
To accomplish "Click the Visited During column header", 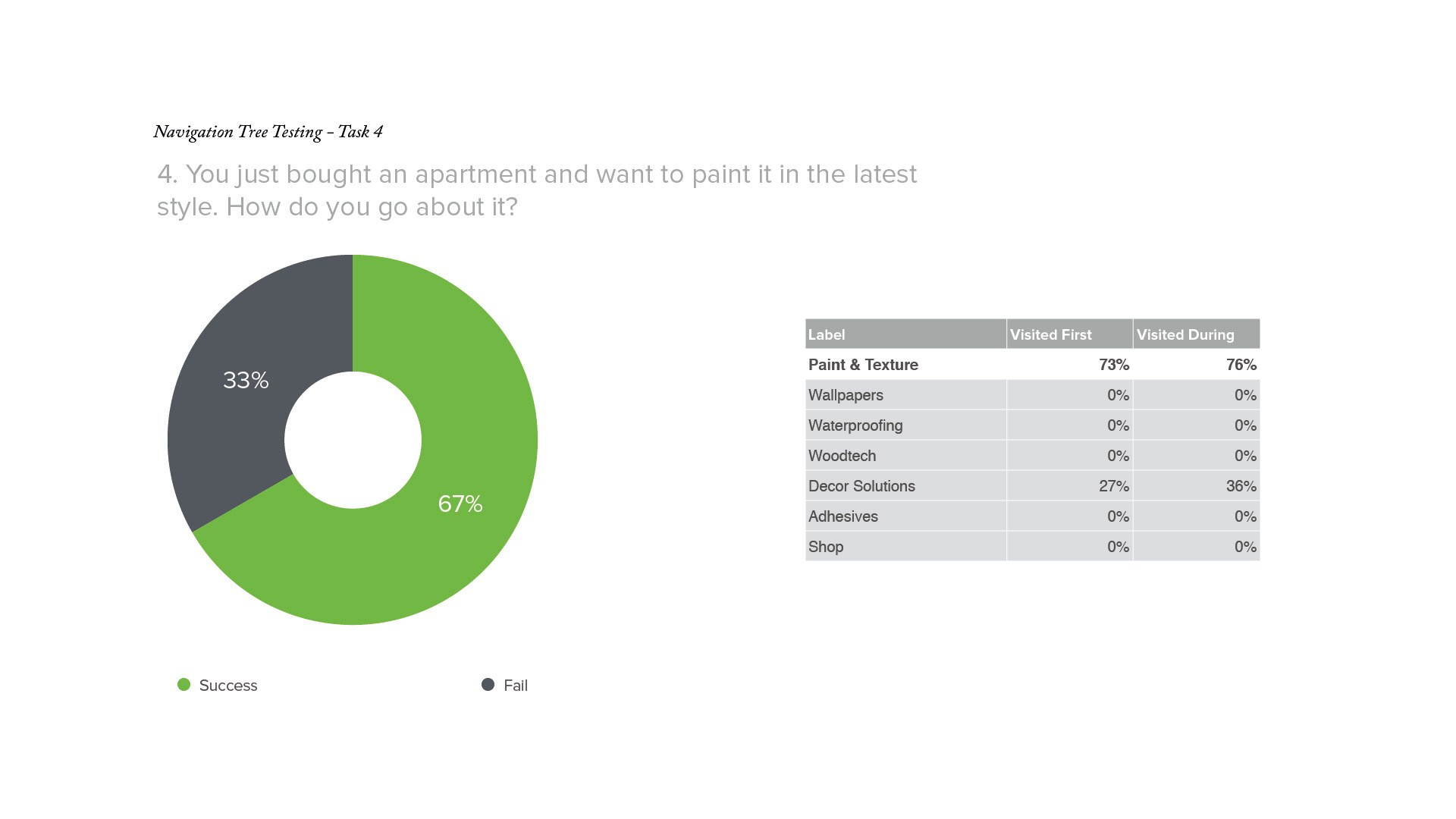I will point(1185,334).
